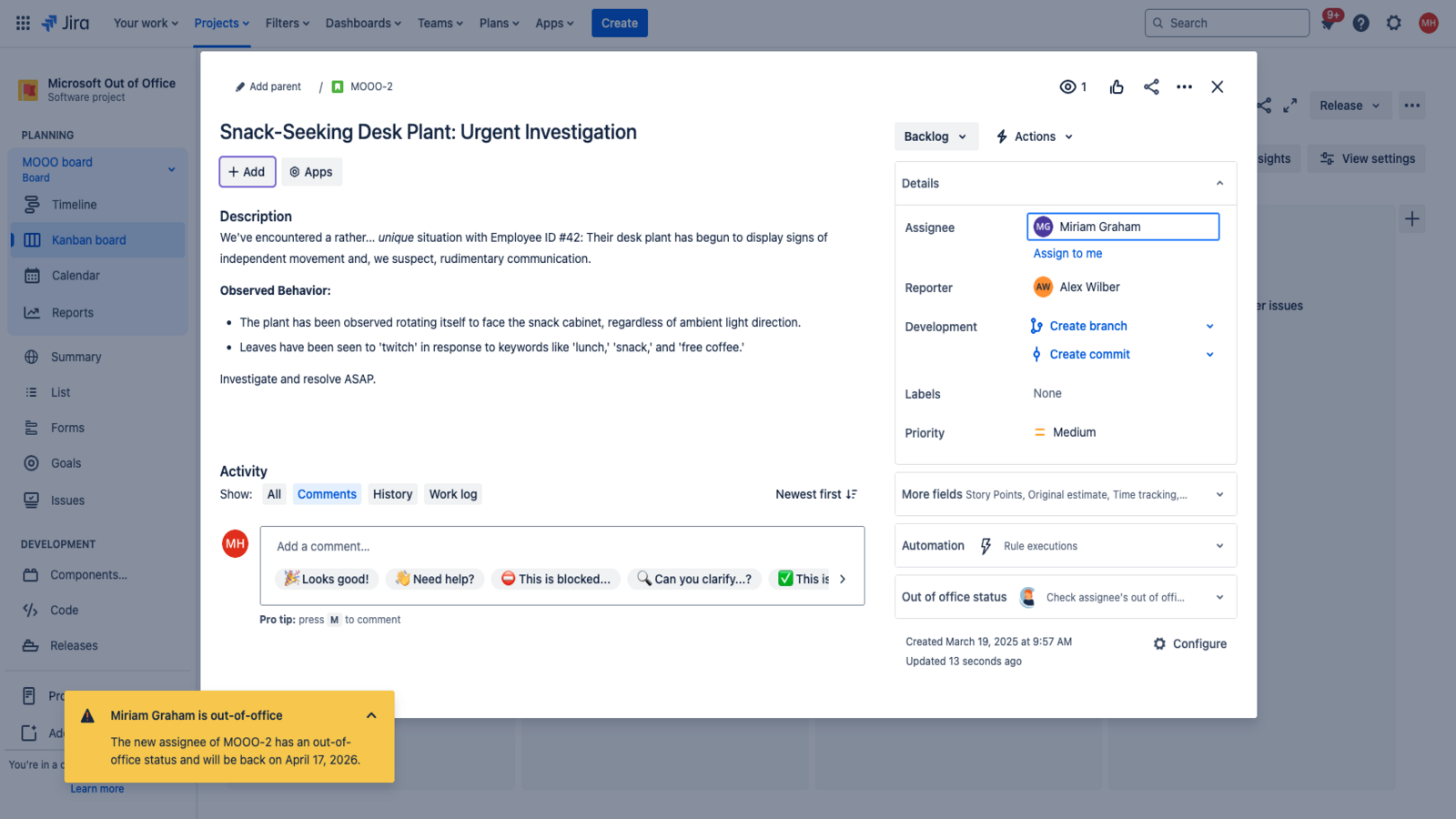This screenshot has width=1456, height=819.
Task: Select the Looks good! quick reply
Action: pyautogui.click(x=326, y=579)
